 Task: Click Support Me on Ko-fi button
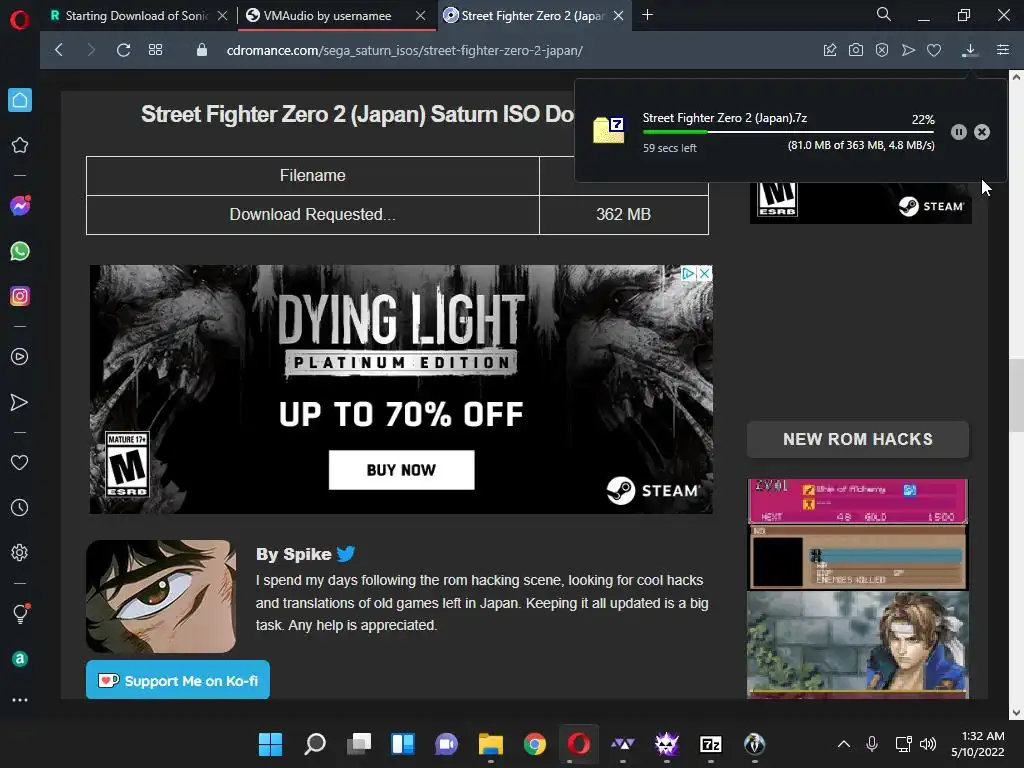click(x=178, y=680)
